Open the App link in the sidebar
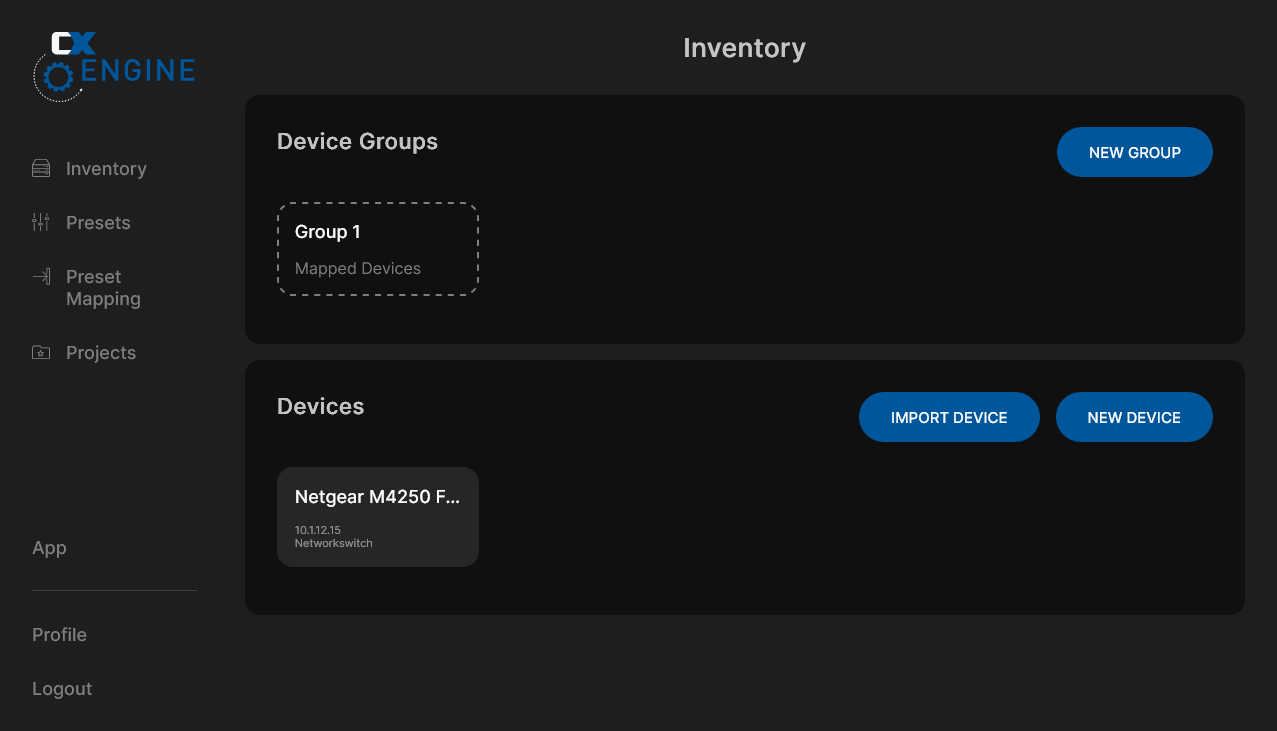 click(x=49, y=548)
